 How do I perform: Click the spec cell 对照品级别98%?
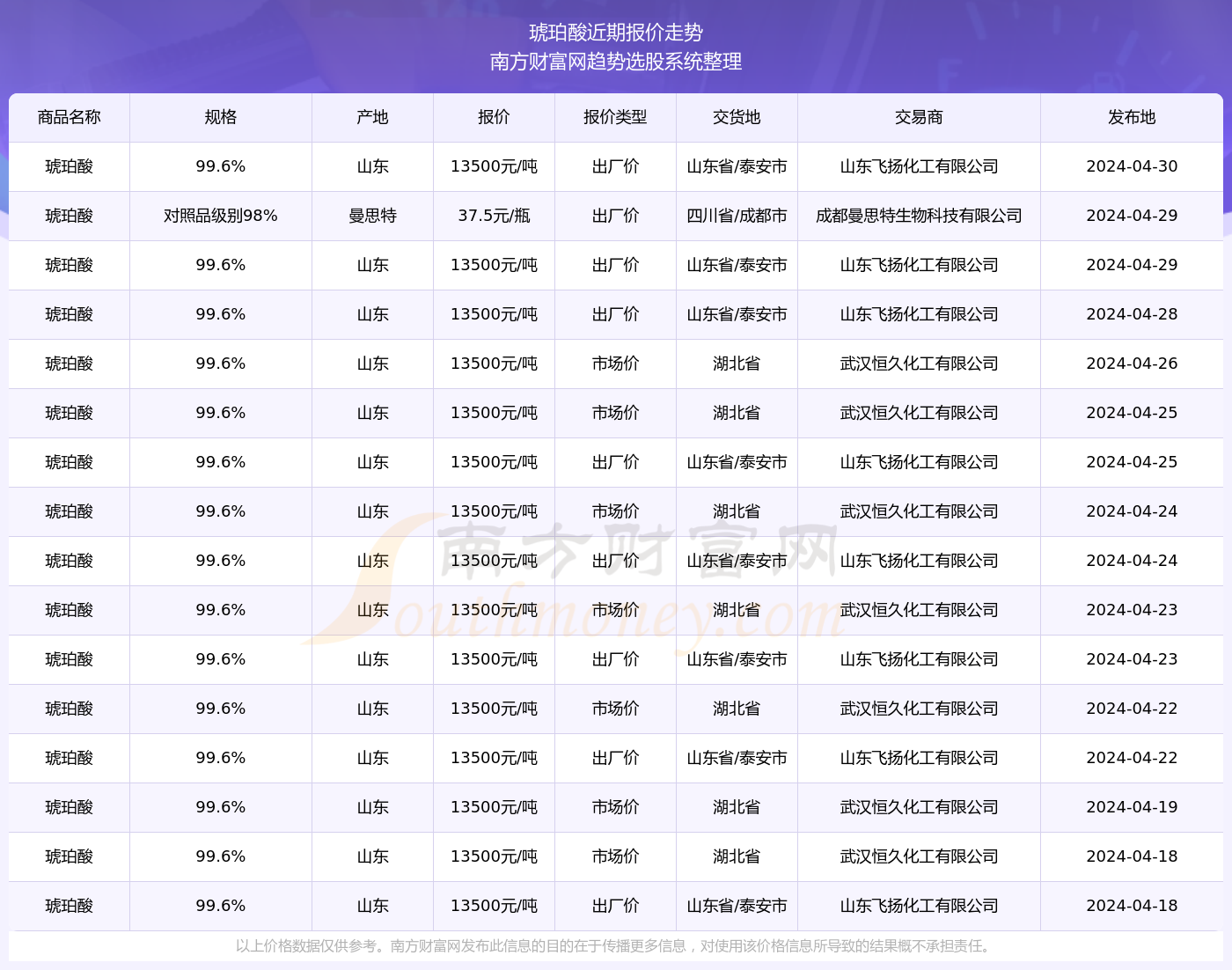pos(221,216)
